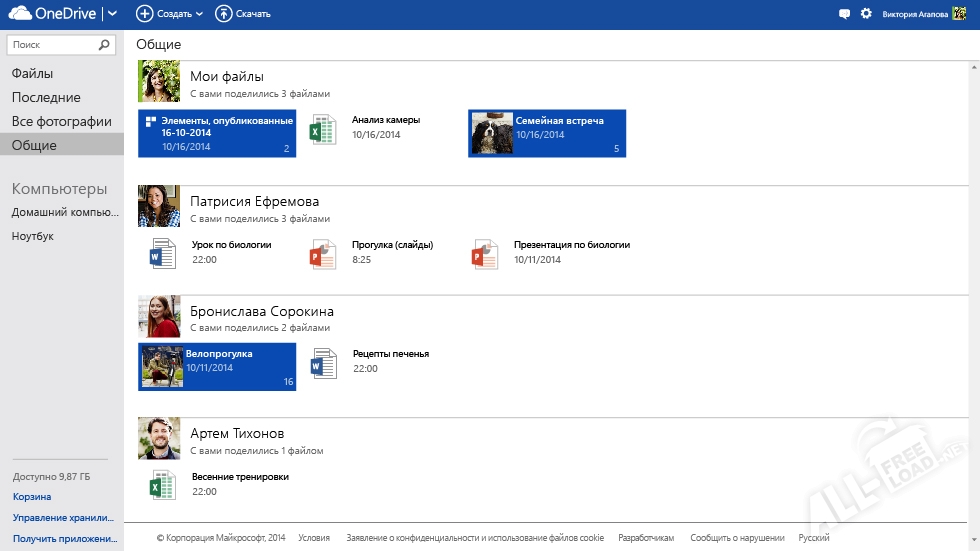Expand the Создать dropdown menu
Viewport: 980px width, 551px height.
click(169, 14)
